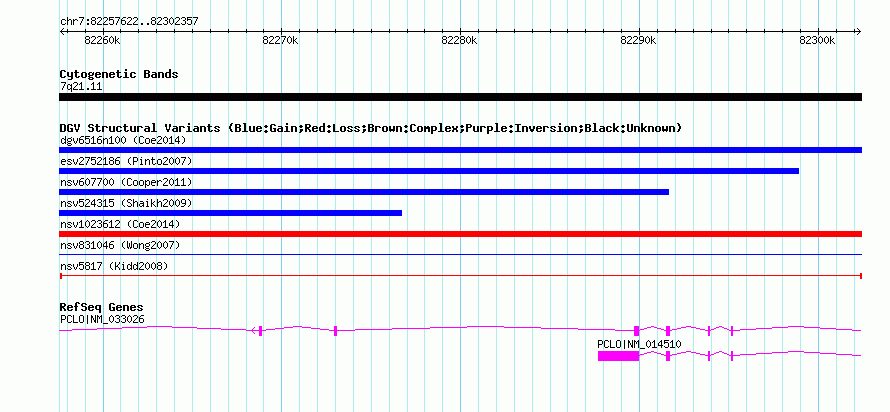890x412 pixels.
Task: Click the red nsv1023612 loss bar
Action: click(460, 234)
